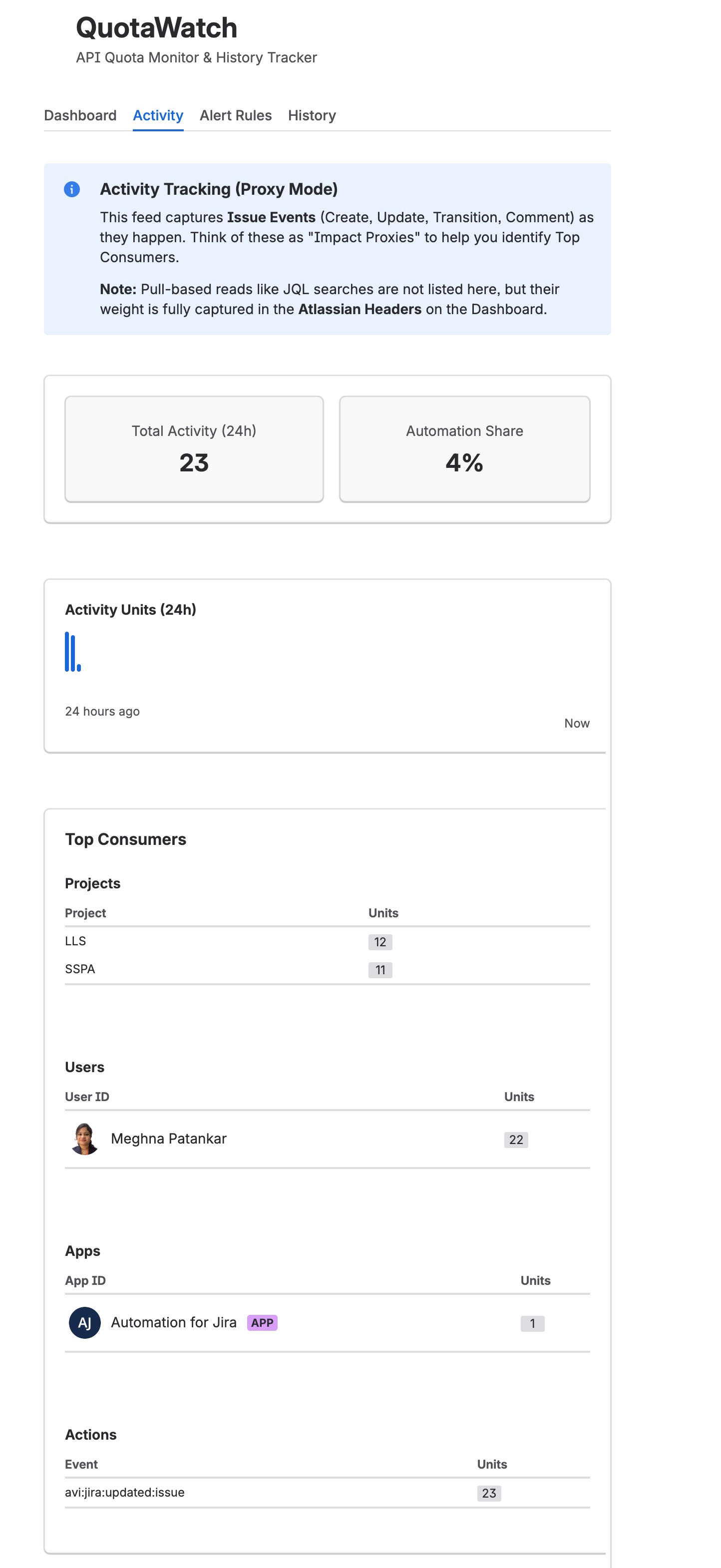Click the user units badge showing 22
This screenshot has height=1568, width=721.
click(x=516, y=1140)
